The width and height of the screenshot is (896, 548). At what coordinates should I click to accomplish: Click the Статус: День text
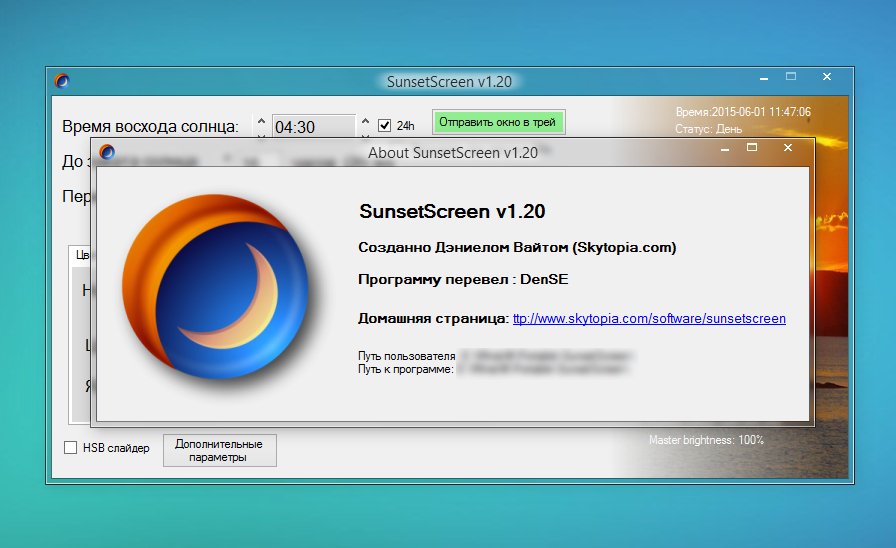click(709, 129)
